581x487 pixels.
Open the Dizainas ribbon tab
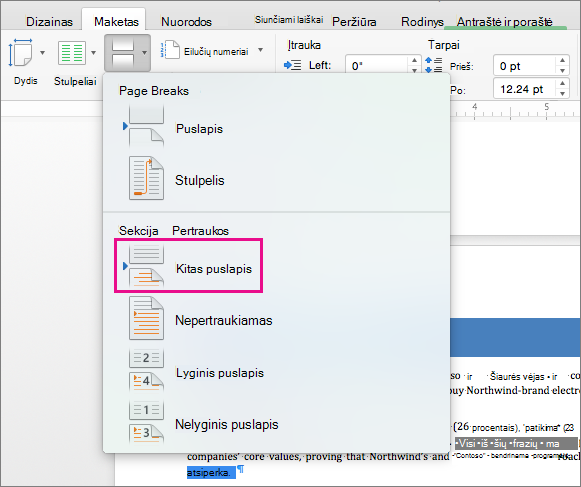[x=49, y=22]
